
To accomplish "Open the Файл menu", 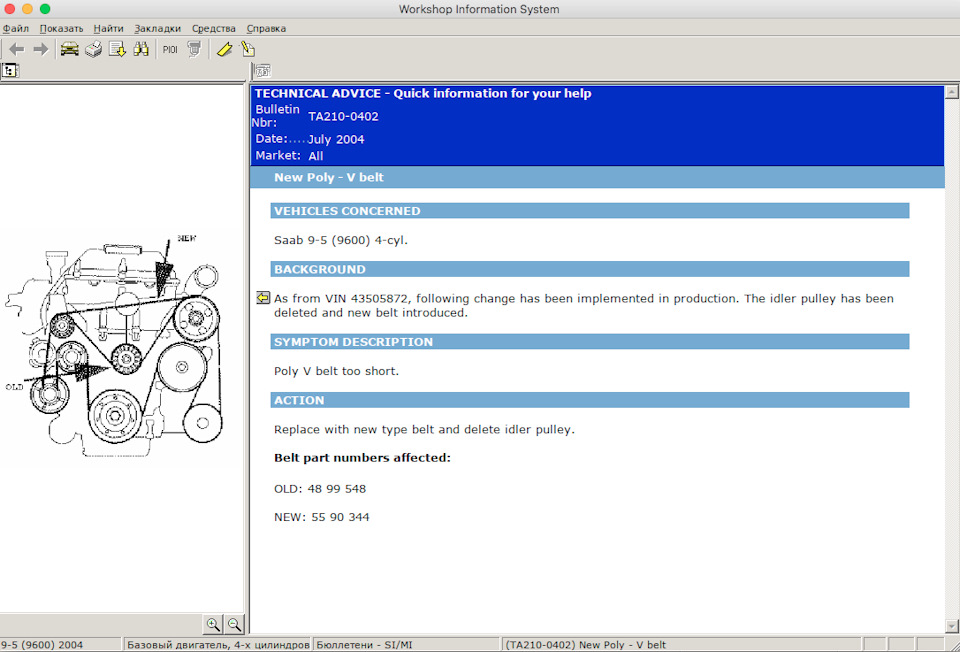I will tap(15, 28).
